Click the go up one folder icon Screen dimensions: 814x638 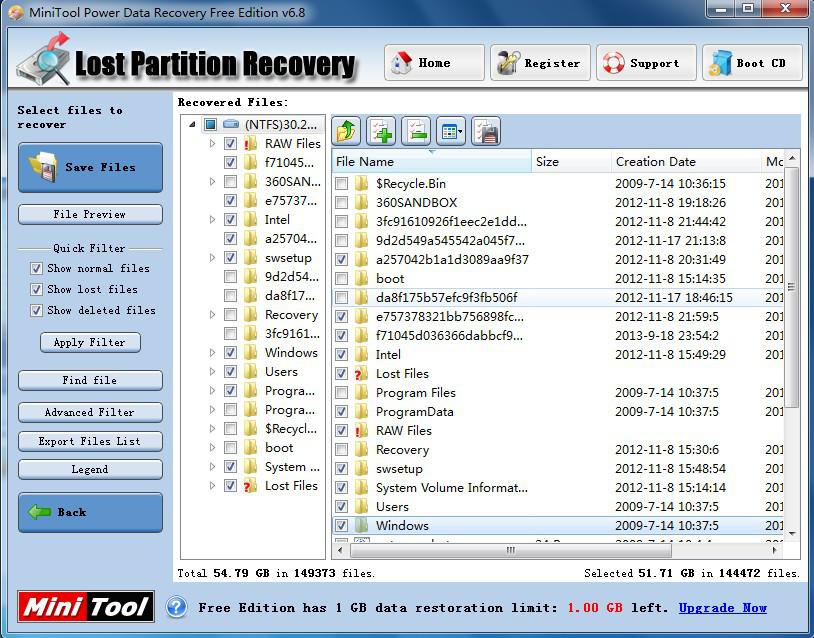click(346, 131)
